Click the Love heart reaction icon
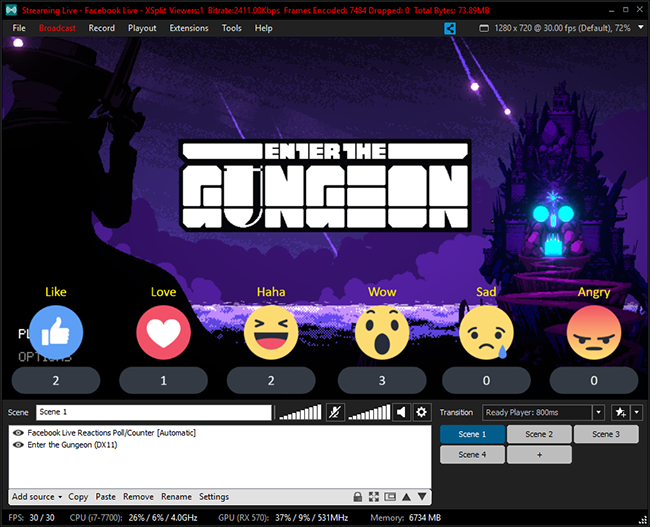The height and width of the screenshot is (527, 650). point(163,333)
